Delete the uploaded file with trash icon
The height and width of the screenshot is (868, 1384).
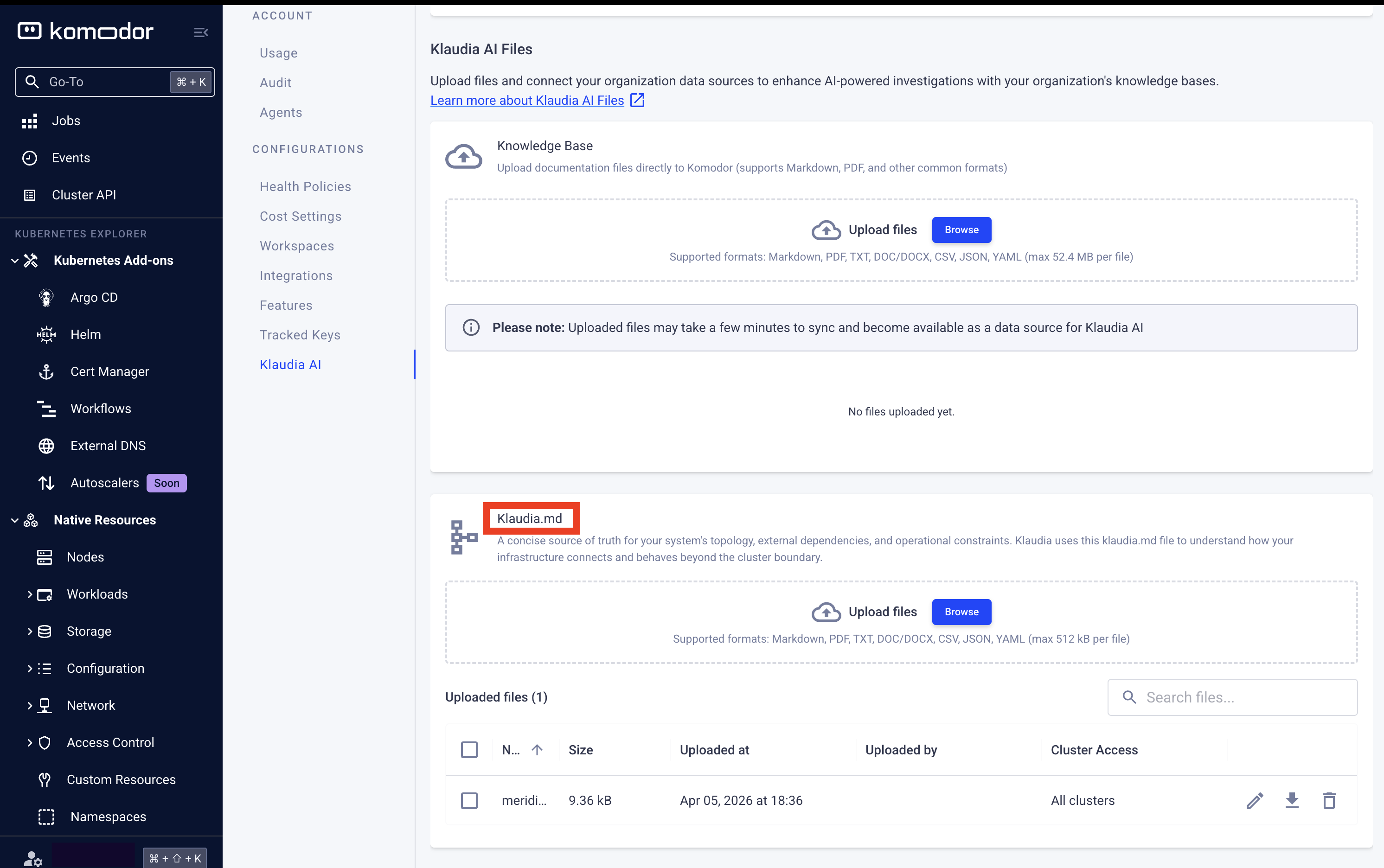tap(1329, 800)
